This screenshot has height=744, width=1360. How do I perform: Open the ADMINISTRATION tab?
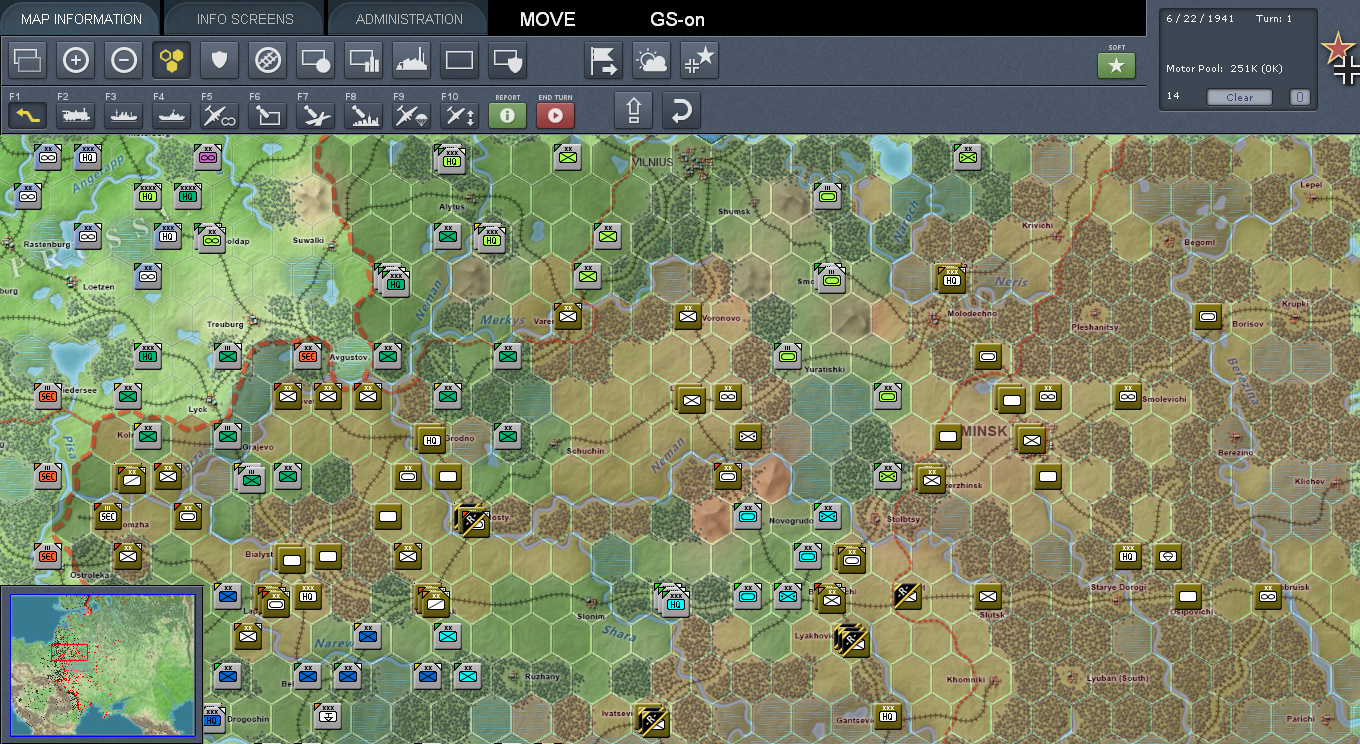409,19
